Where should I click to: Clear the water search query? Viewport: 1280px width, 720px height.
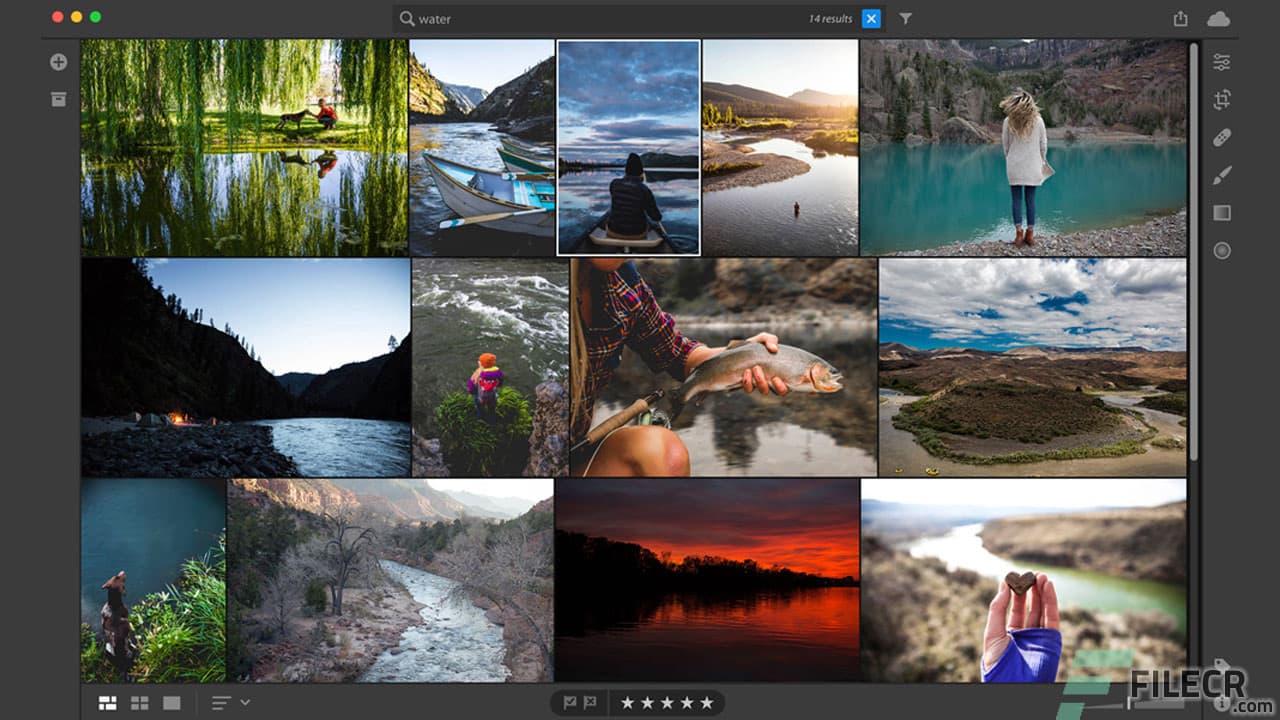coord(871,18)
